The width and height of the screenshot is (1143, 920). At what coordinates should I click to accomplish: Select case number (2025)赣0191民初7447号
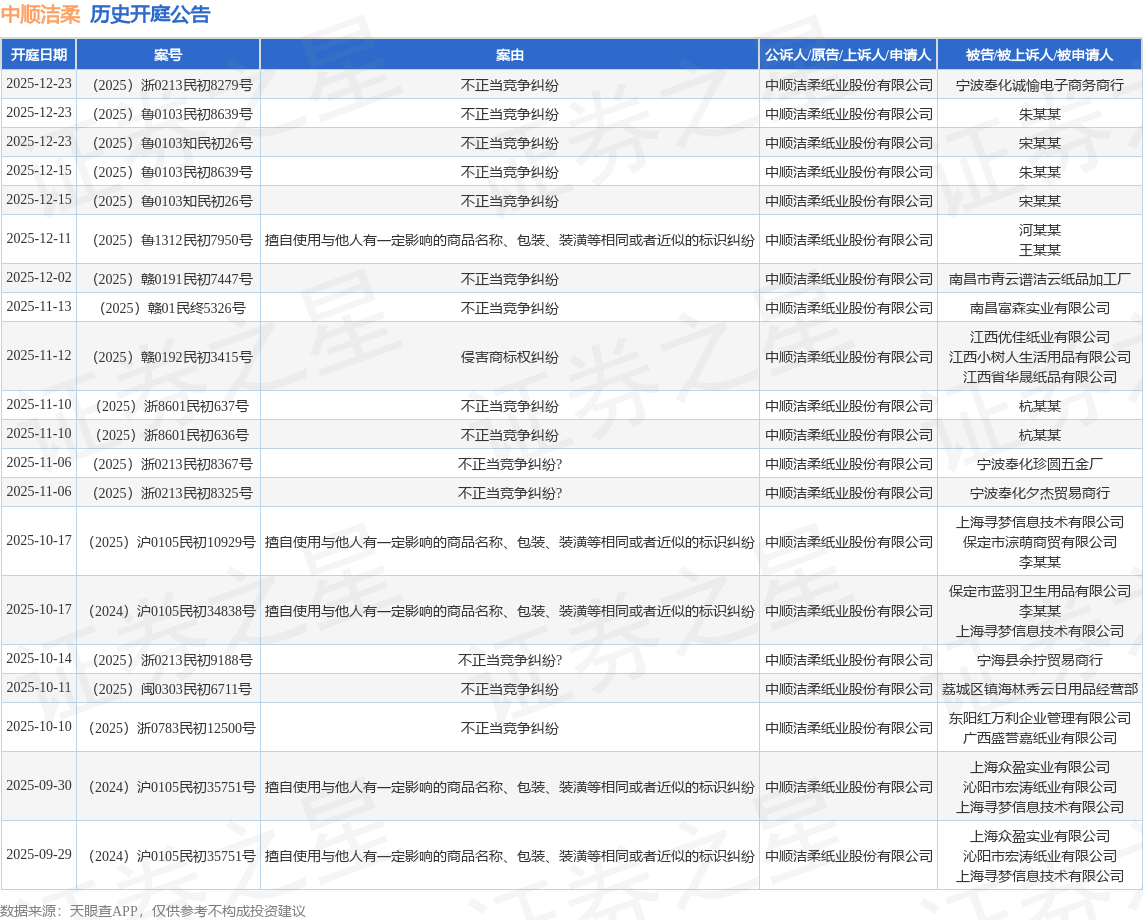coord(172,279)
